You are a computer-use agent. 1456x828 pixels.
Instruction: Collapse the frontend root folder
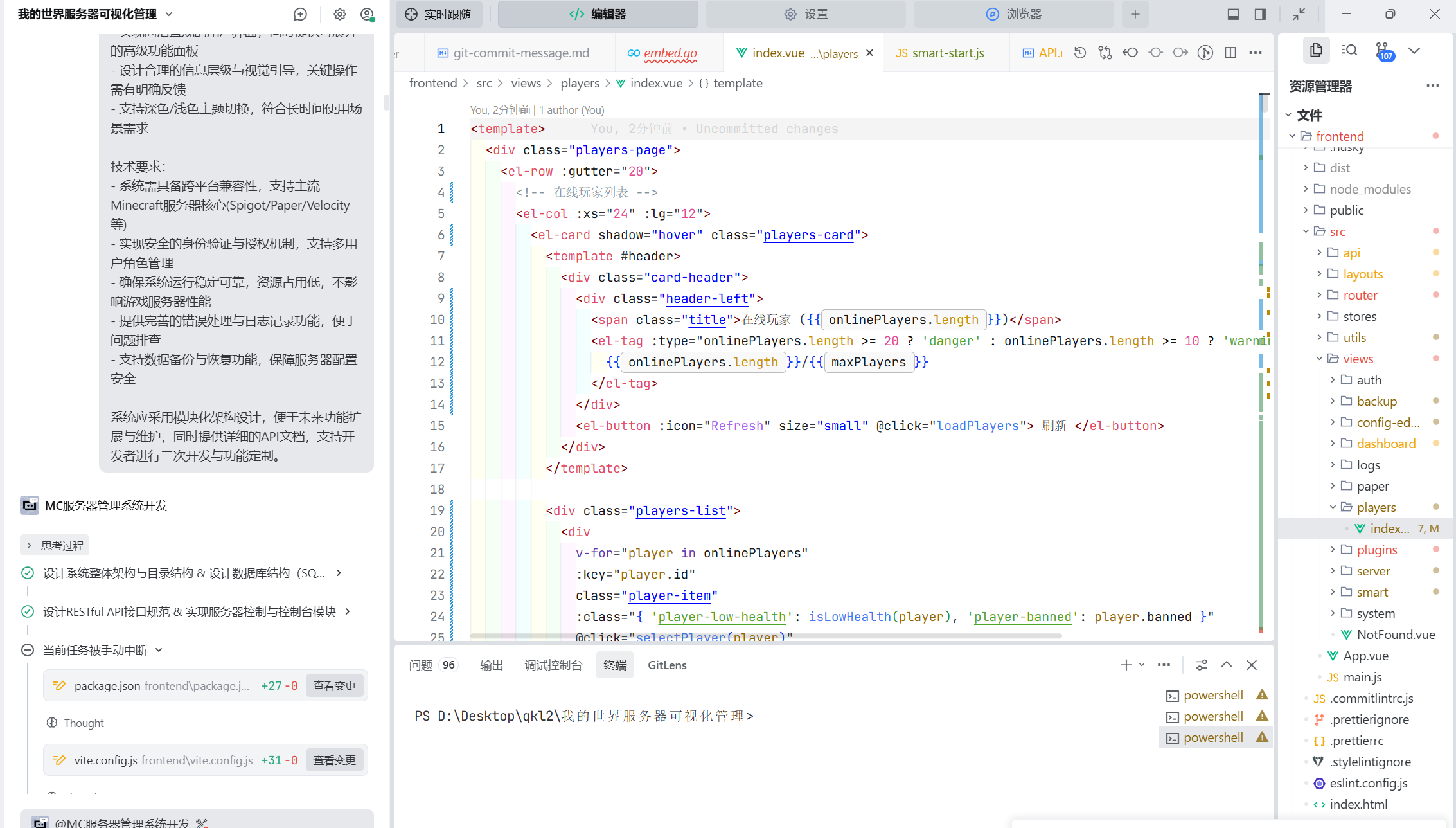(1292, 136)
